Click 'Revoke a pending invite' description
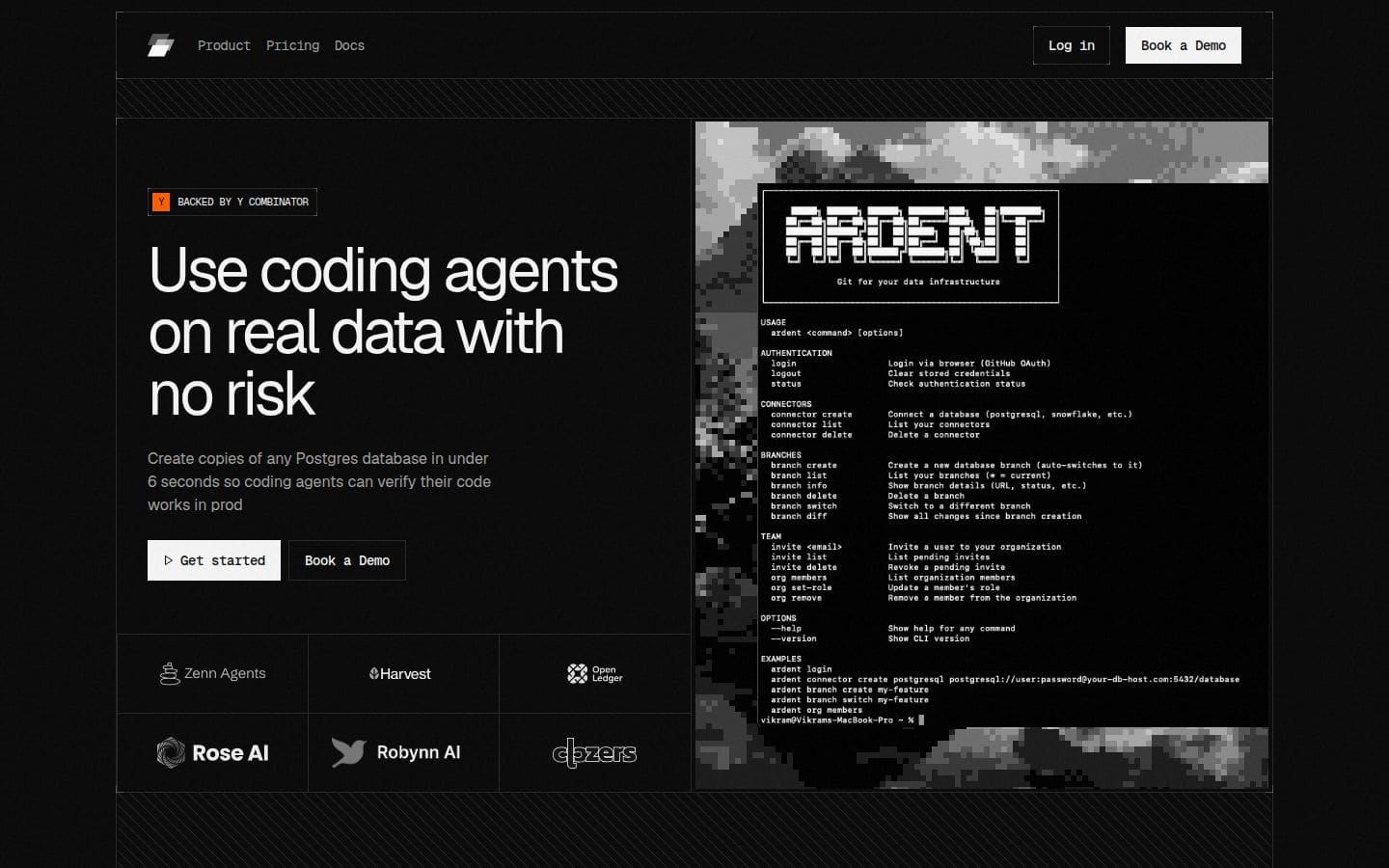The image size is (1389, 868). coord(946,567)
